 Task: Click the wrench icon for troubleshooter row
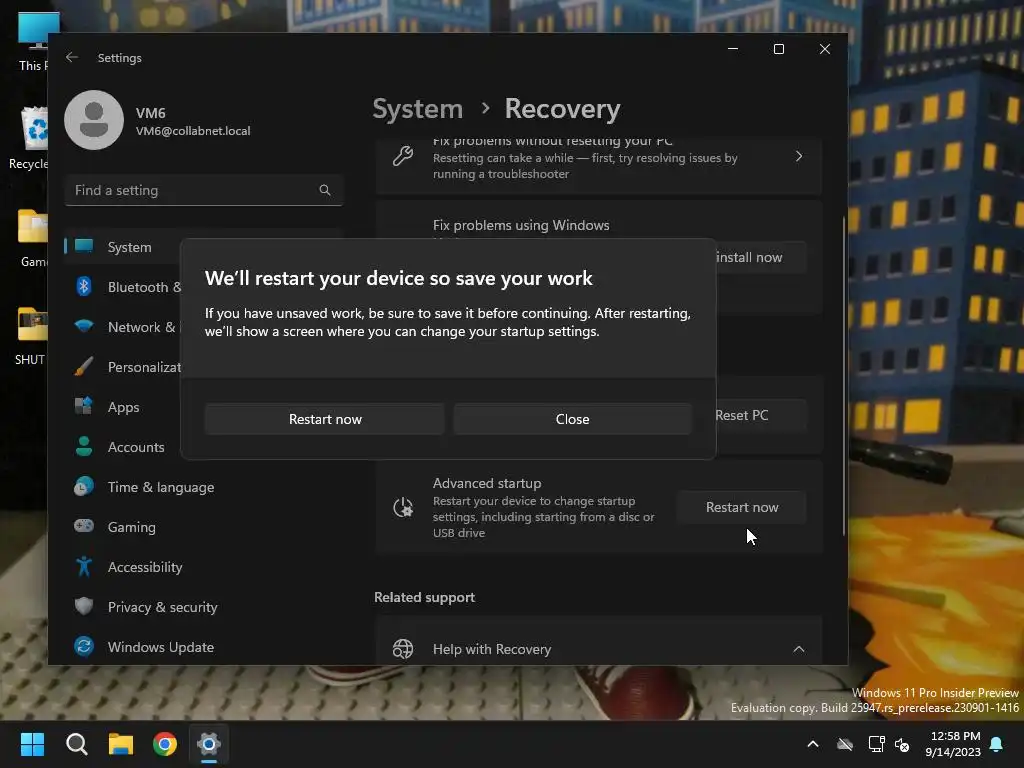(x=403, y=156)
